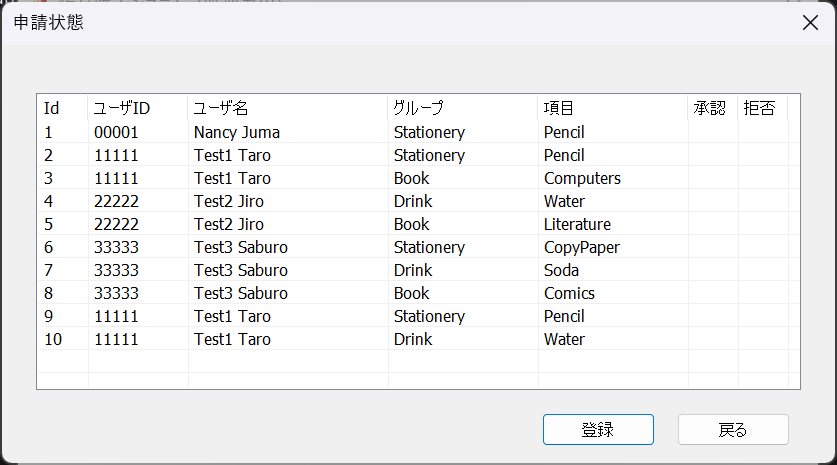Click the ユーザ名 column header
This screenshot has height=465, width=837.
(287, 108)
